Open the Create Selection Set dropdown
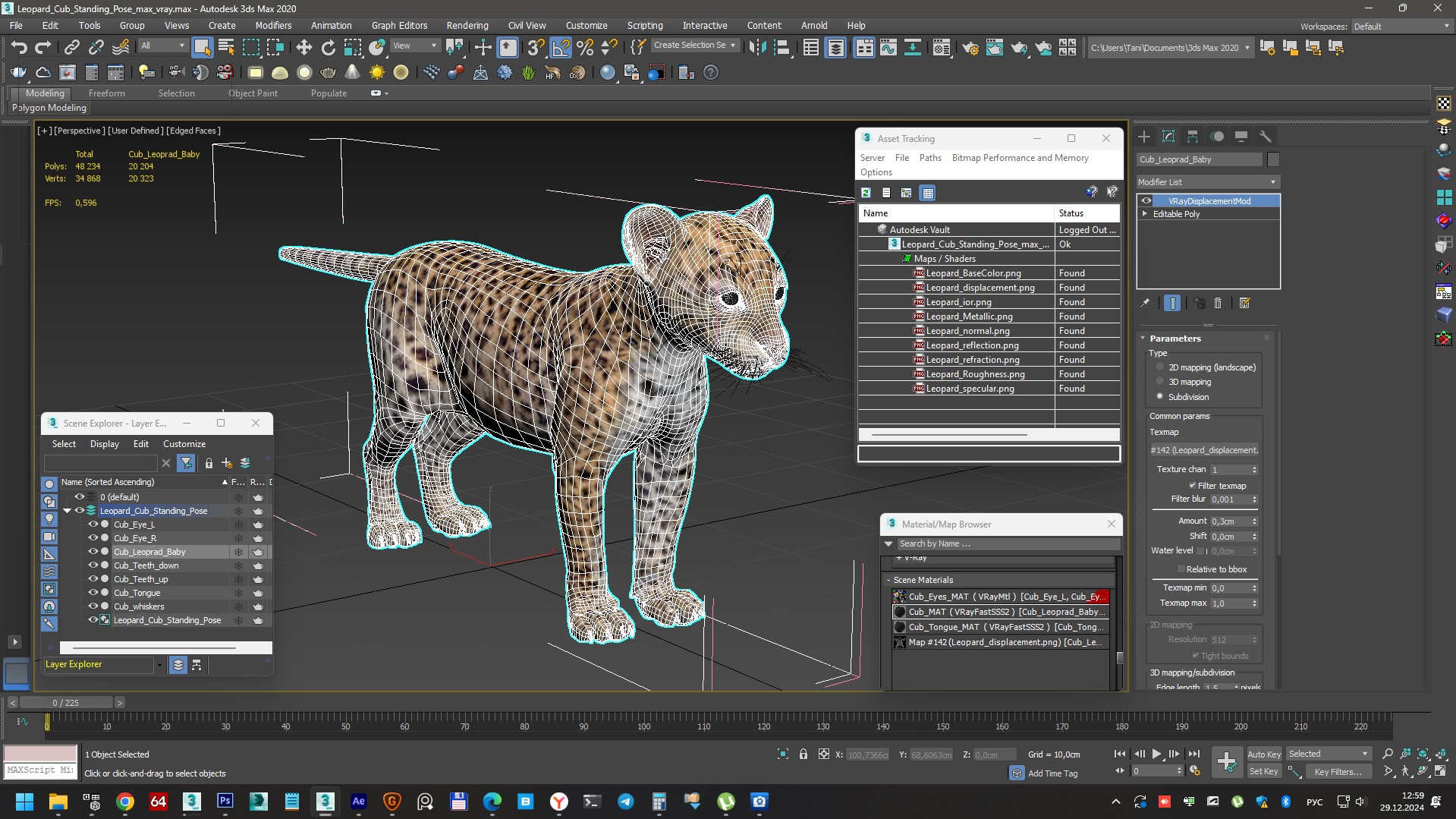The width and height of the screenshot is (1456, 819). coord(694,46)
